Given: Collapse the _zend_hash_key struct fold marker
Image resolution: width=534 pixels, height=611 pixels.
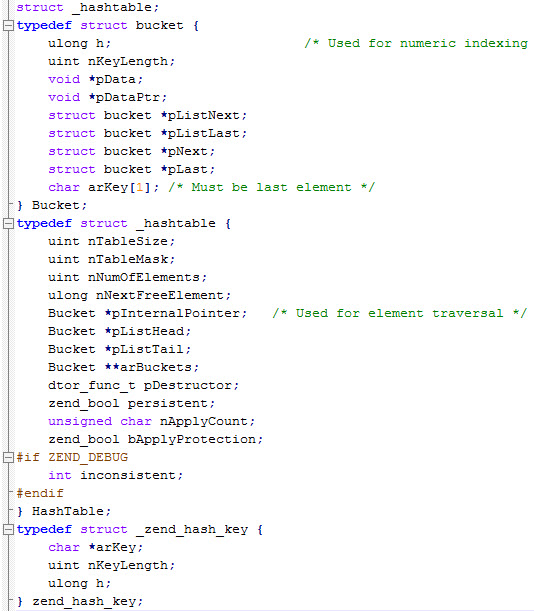Looking at the screenshot, I should point(8,530).
